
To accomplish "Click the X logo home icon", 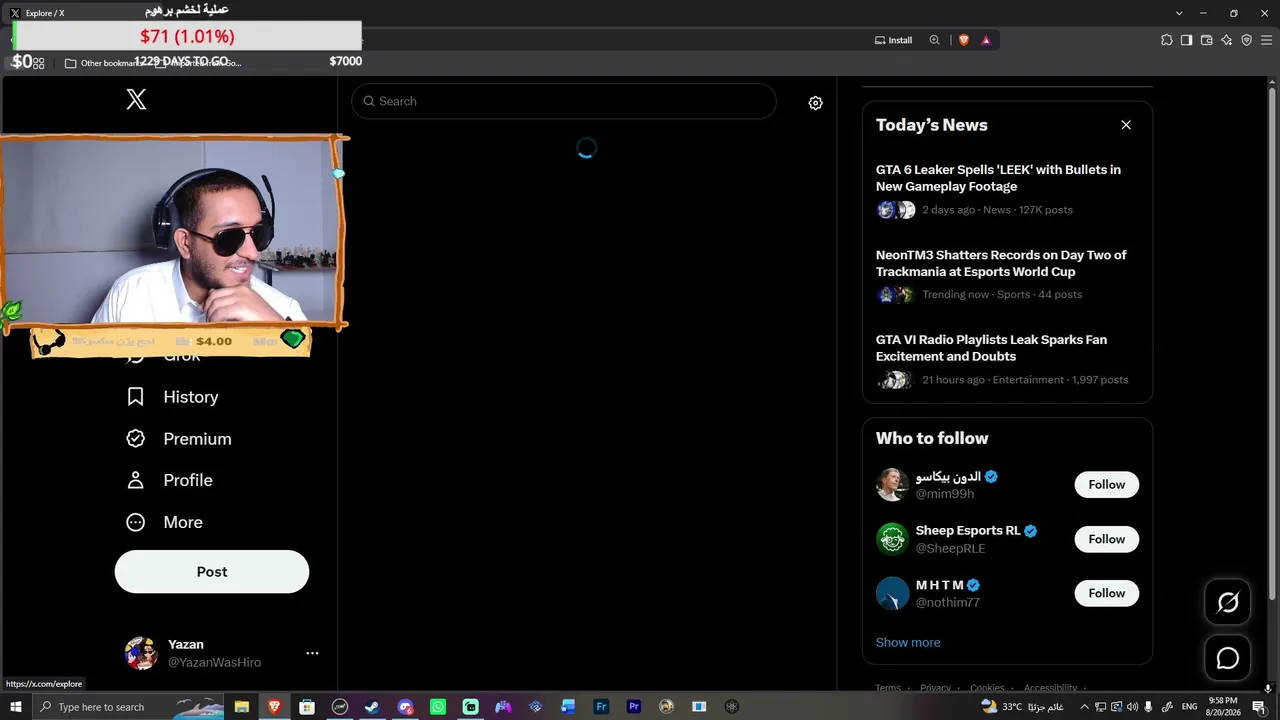I will tap(136, 99).
